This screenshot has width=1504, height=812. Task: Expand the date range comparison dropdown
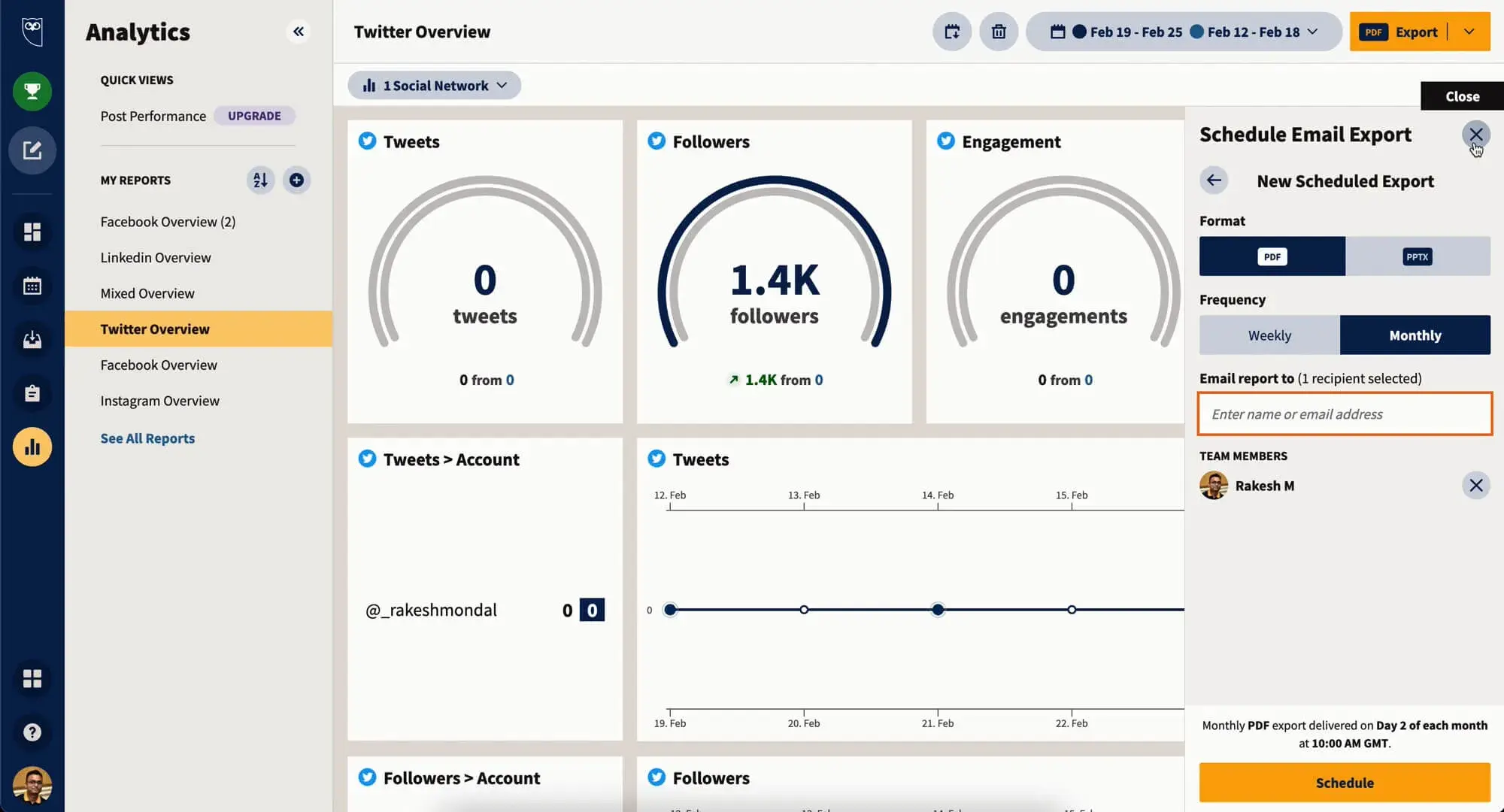click(x=1311, y=32)
